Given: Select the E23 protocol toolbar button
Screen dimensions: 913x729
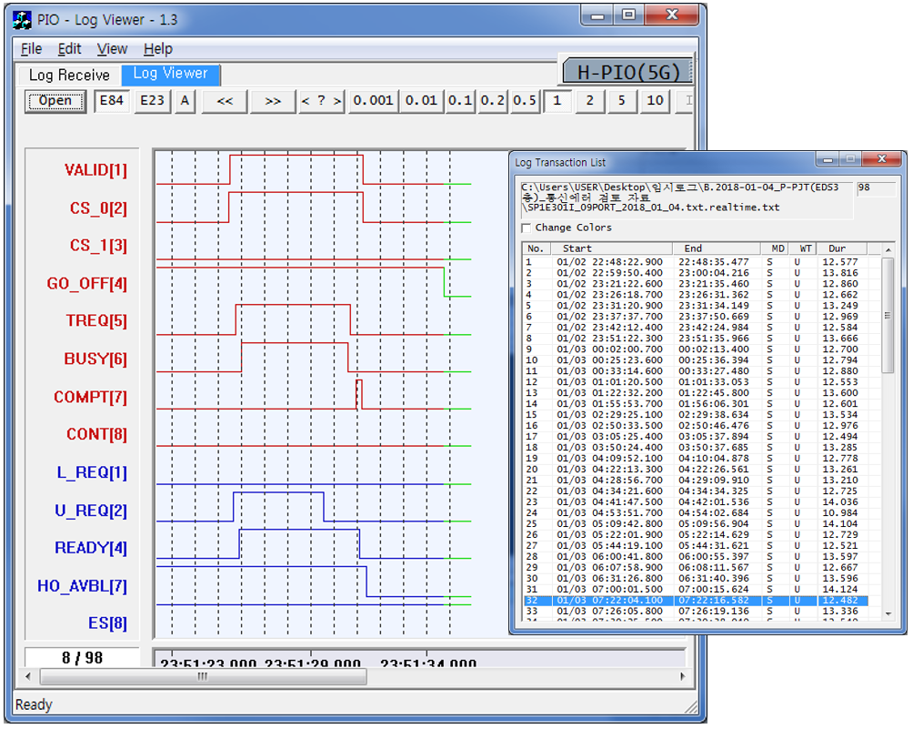Looking at the screenshot, I should click(x=152, y=101).
